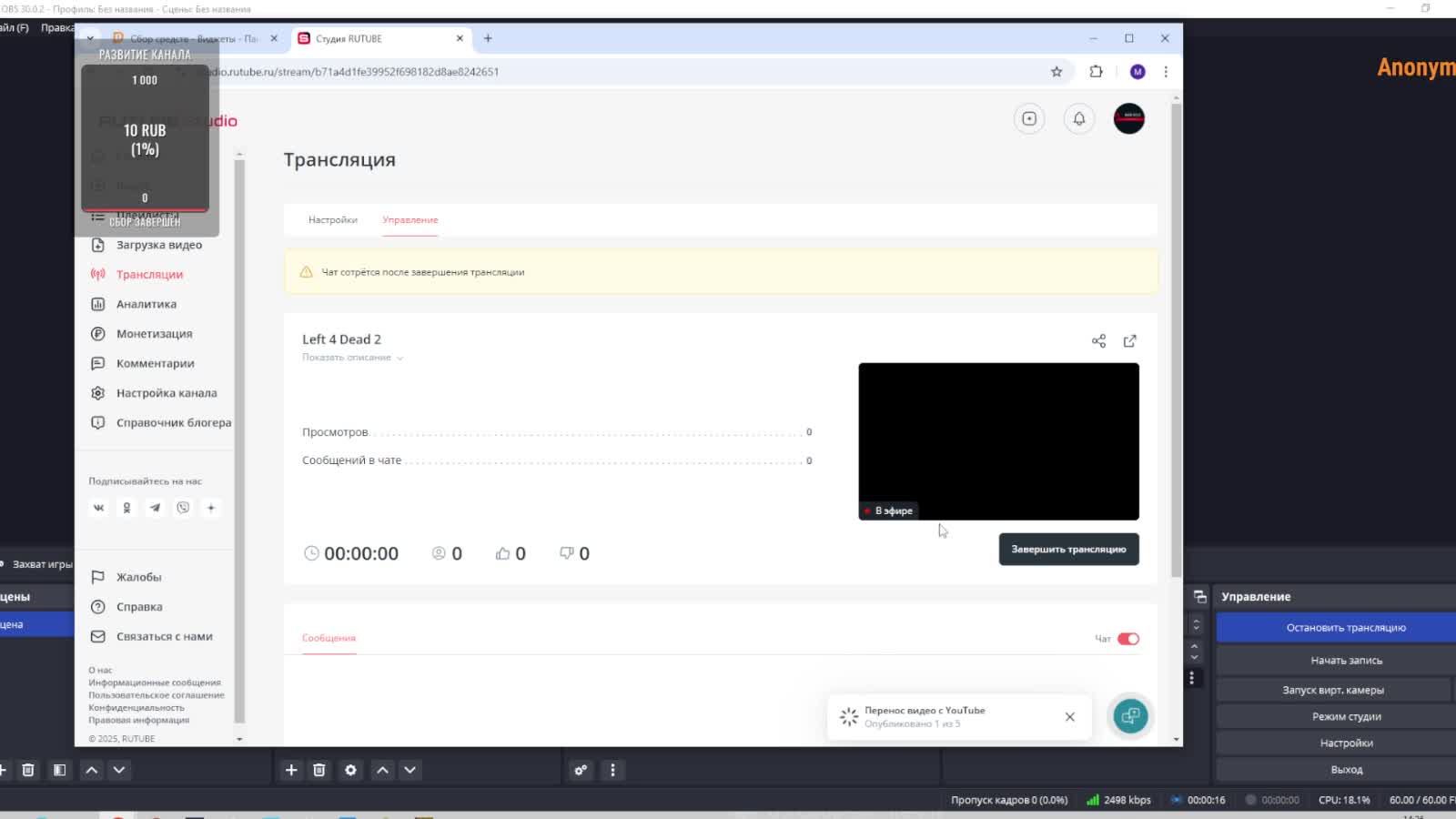The height and width of the screenshot is (819, 1456).
Task: Open the Viber social icon
Action: [183, 508]
